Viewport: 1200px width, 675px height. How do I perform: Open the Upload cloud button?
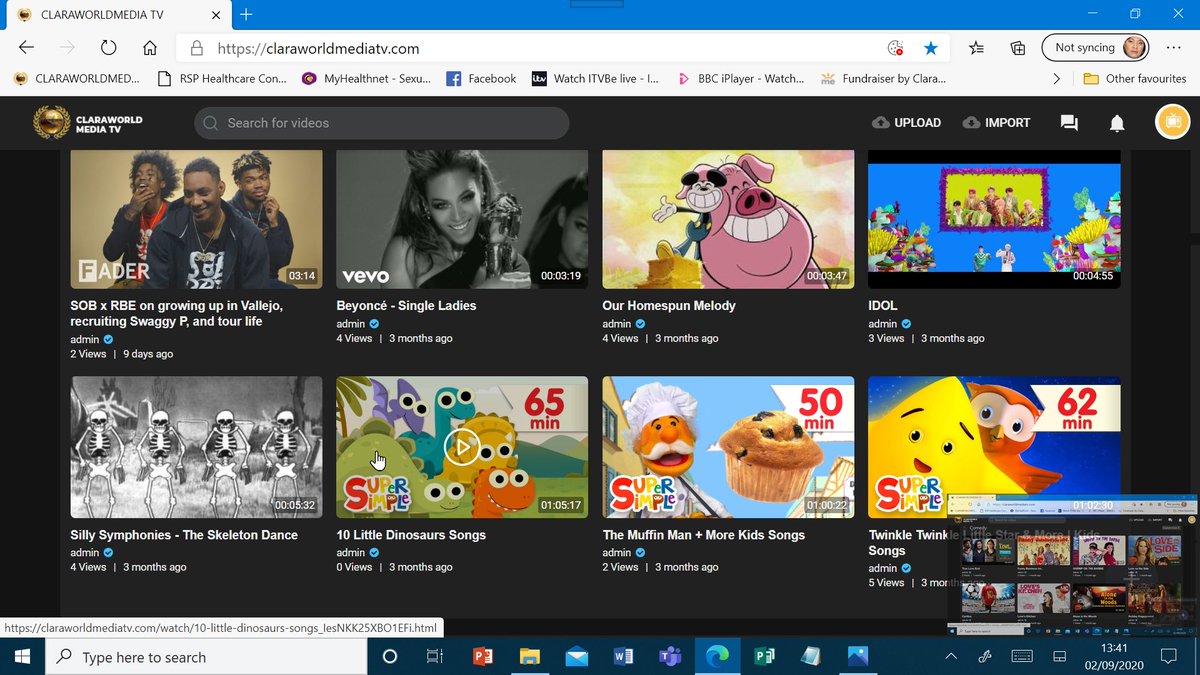906,123
